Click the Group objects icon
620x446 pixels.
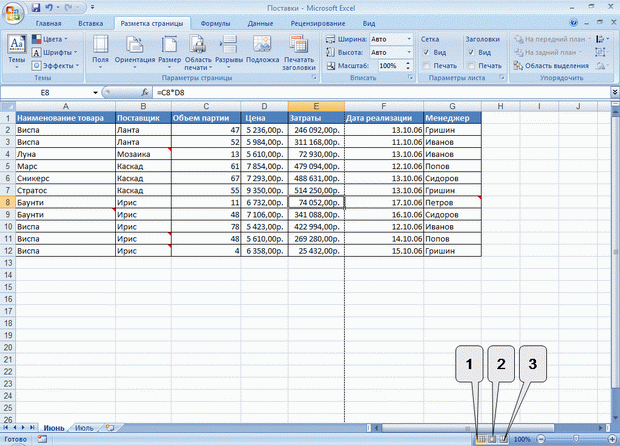(x=600, y=52)
